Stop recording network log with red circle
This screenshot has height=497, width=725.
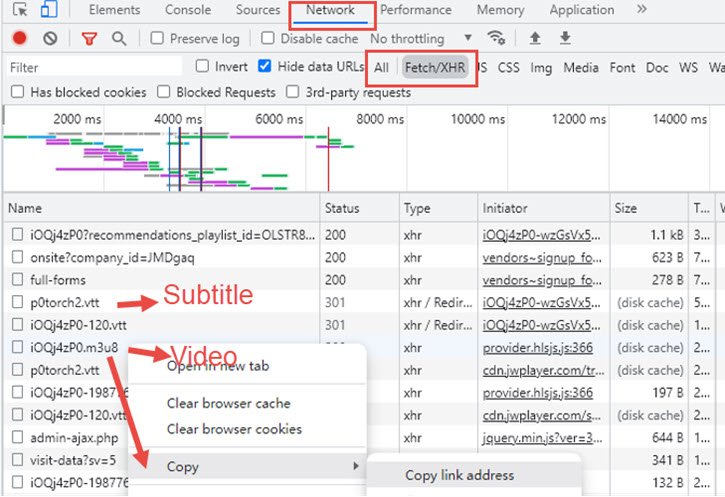[19, 38]
